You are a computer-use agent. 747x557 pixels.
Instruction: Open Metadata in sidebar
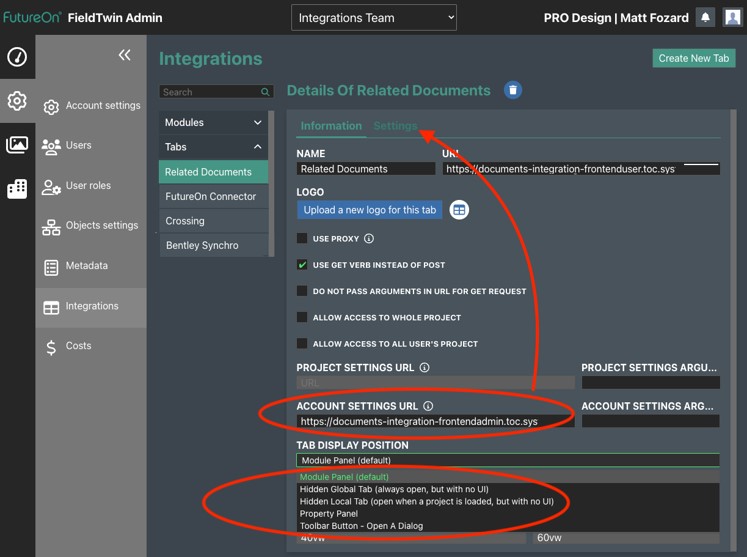pos(91,266)
